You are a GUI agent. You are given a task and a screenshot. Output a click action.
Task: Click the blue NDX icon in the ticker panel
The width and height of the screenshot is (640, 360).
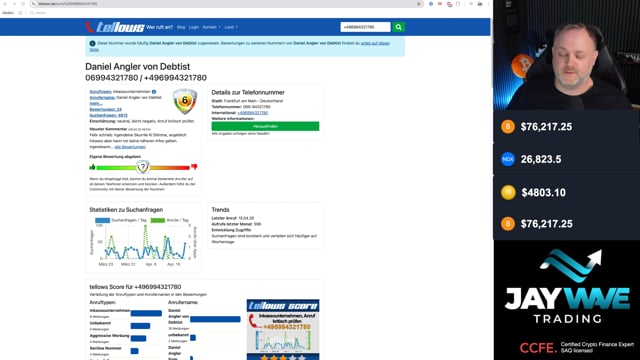508,159
